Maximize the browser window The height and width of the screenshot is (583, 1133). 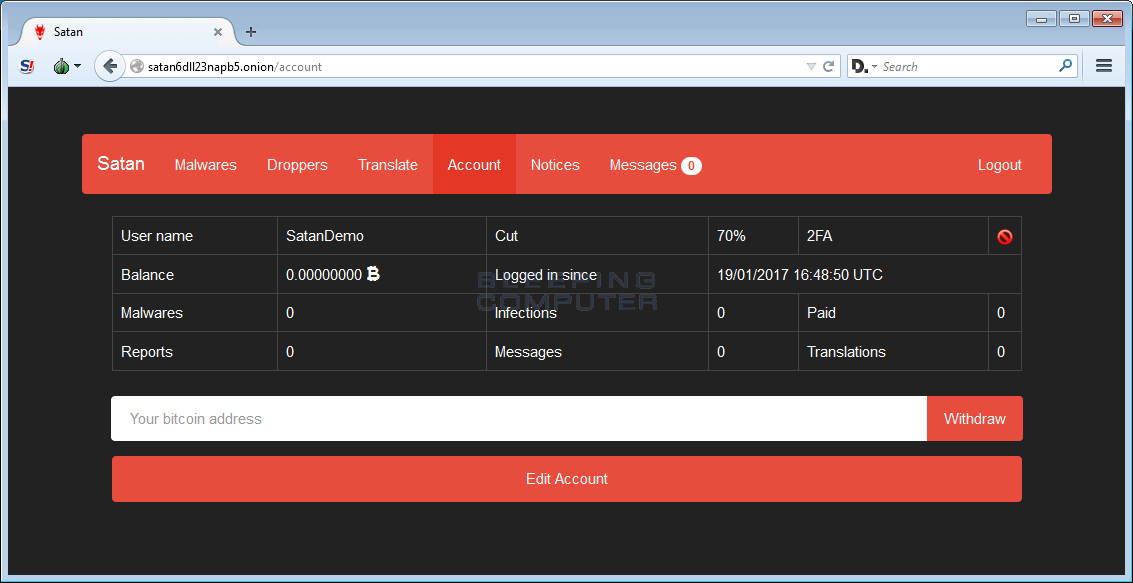click(x=1074, y=19)
